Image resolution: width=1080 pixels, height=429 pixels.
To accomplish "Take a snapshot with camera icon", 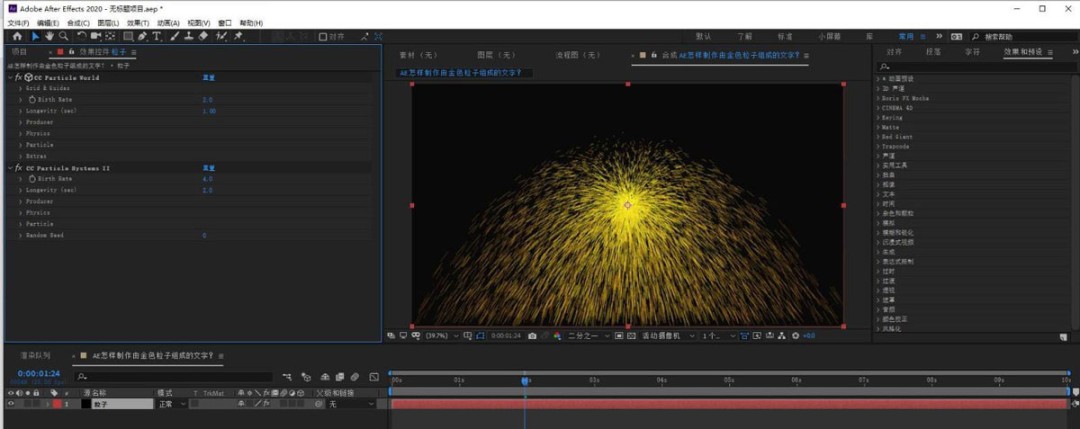I will click(x=532, y=335).
